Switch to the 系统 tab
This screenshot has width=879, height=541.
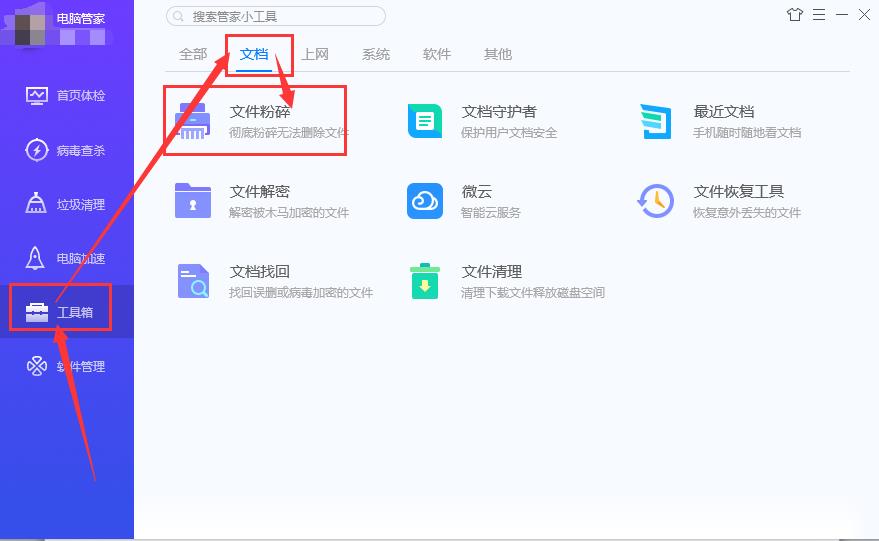coord(376,54)
